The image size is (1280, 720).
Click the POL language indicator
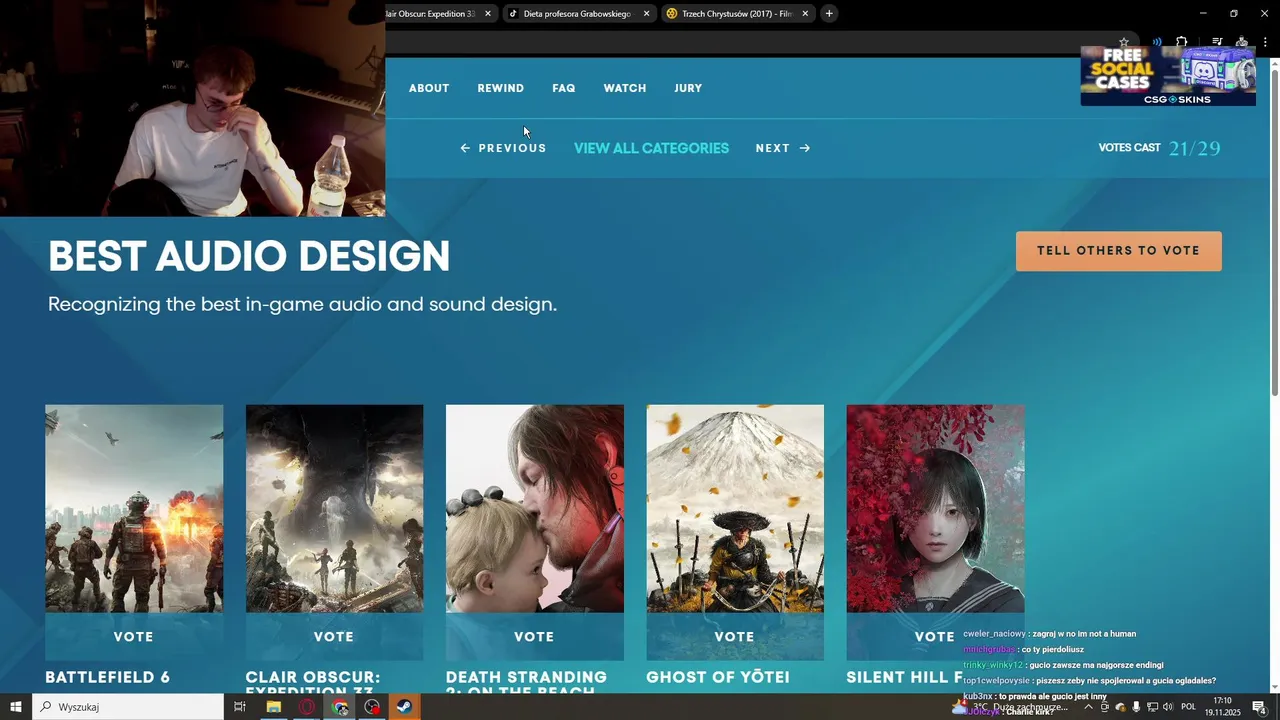(1189, 707)
